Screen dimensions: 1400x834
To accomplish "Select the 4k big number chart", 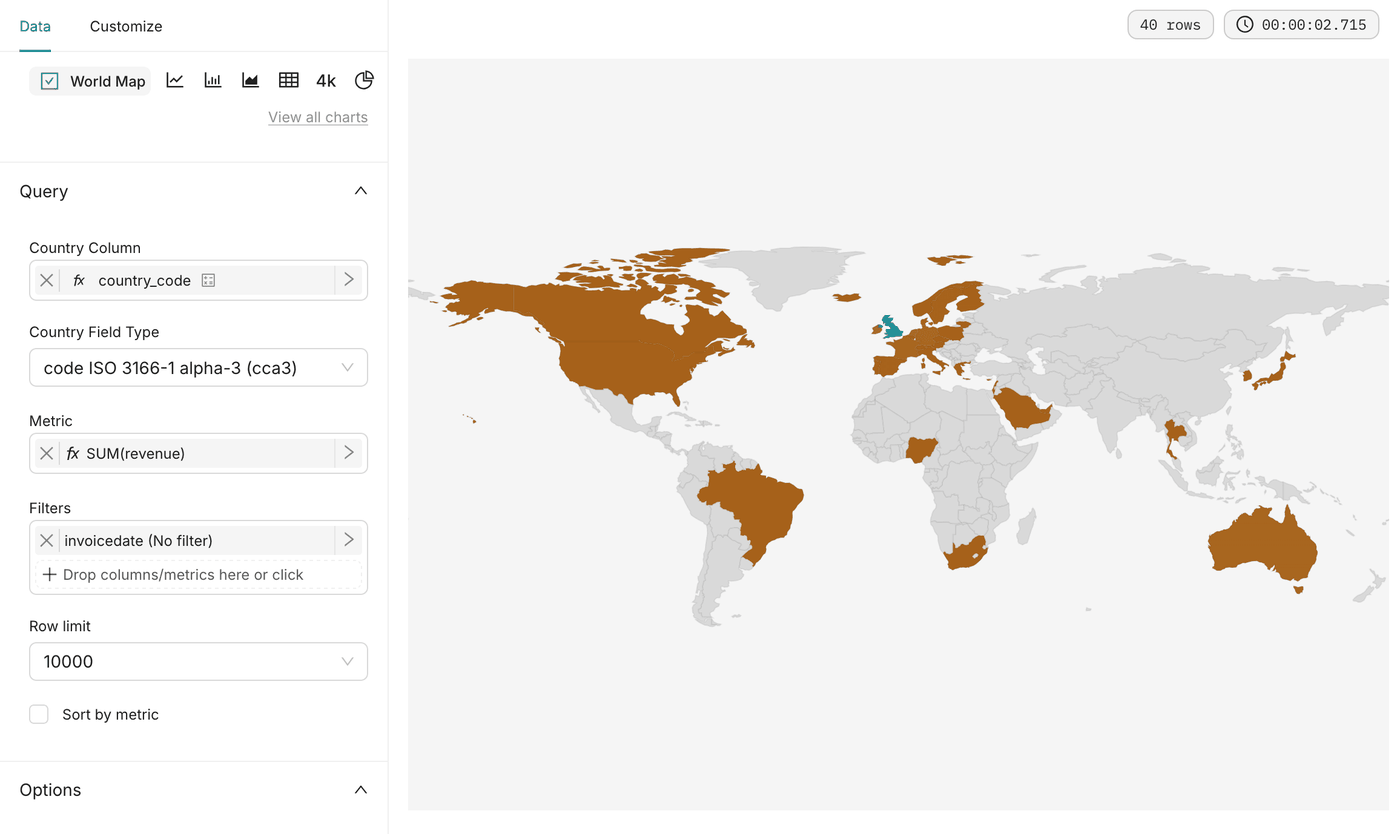I will (x=326, y=81).
